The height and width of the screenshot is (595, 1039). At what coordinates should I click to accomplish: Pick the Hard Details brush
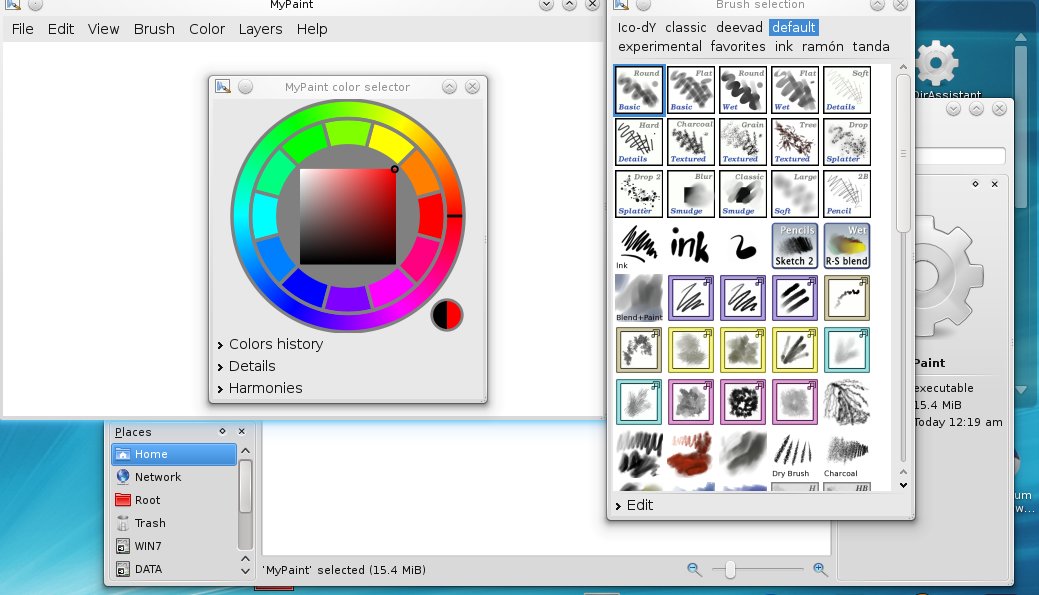click(638, 142)
